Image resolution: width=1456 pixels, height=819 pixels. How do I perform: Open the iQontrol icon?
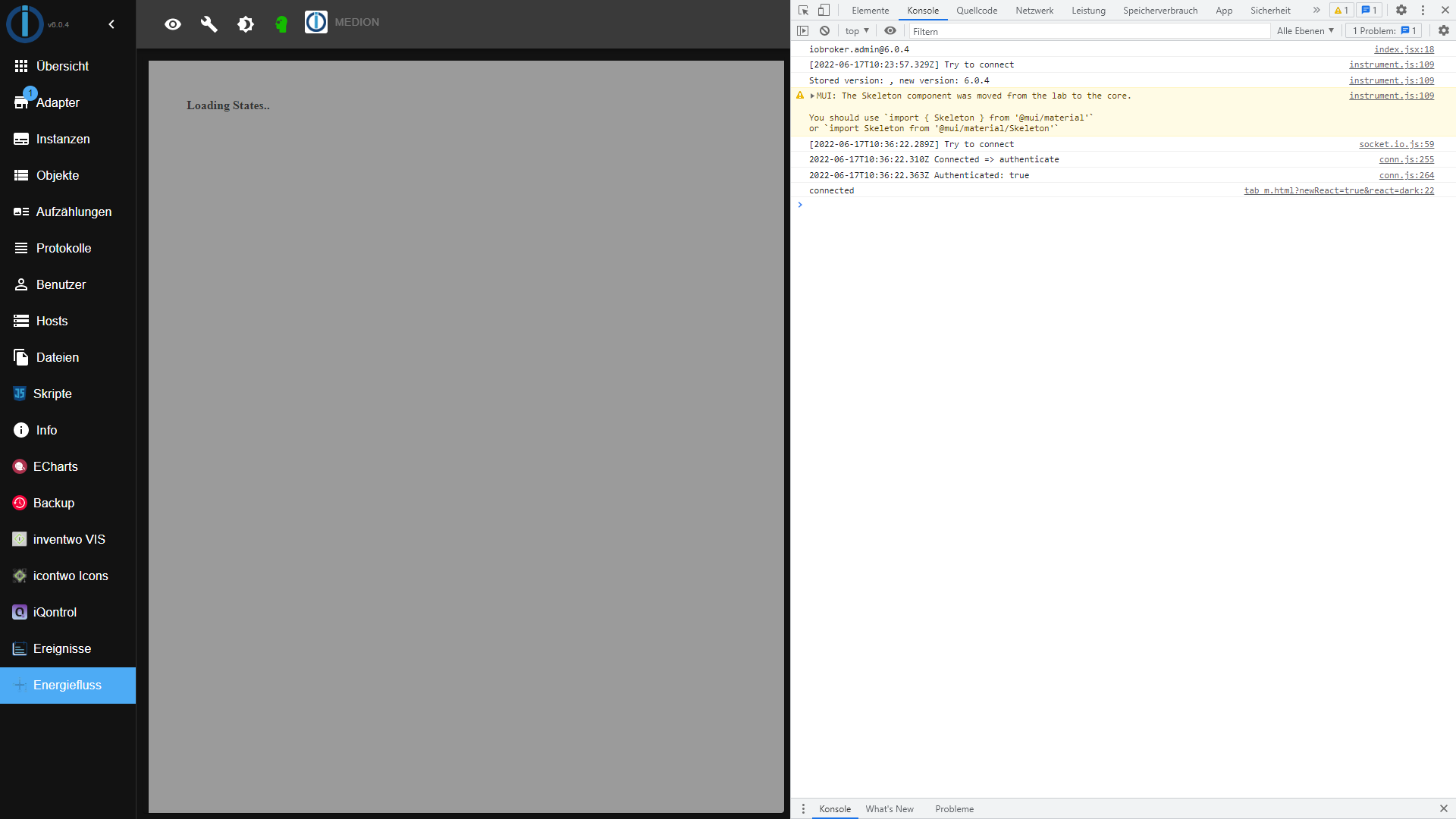[20, 612]
